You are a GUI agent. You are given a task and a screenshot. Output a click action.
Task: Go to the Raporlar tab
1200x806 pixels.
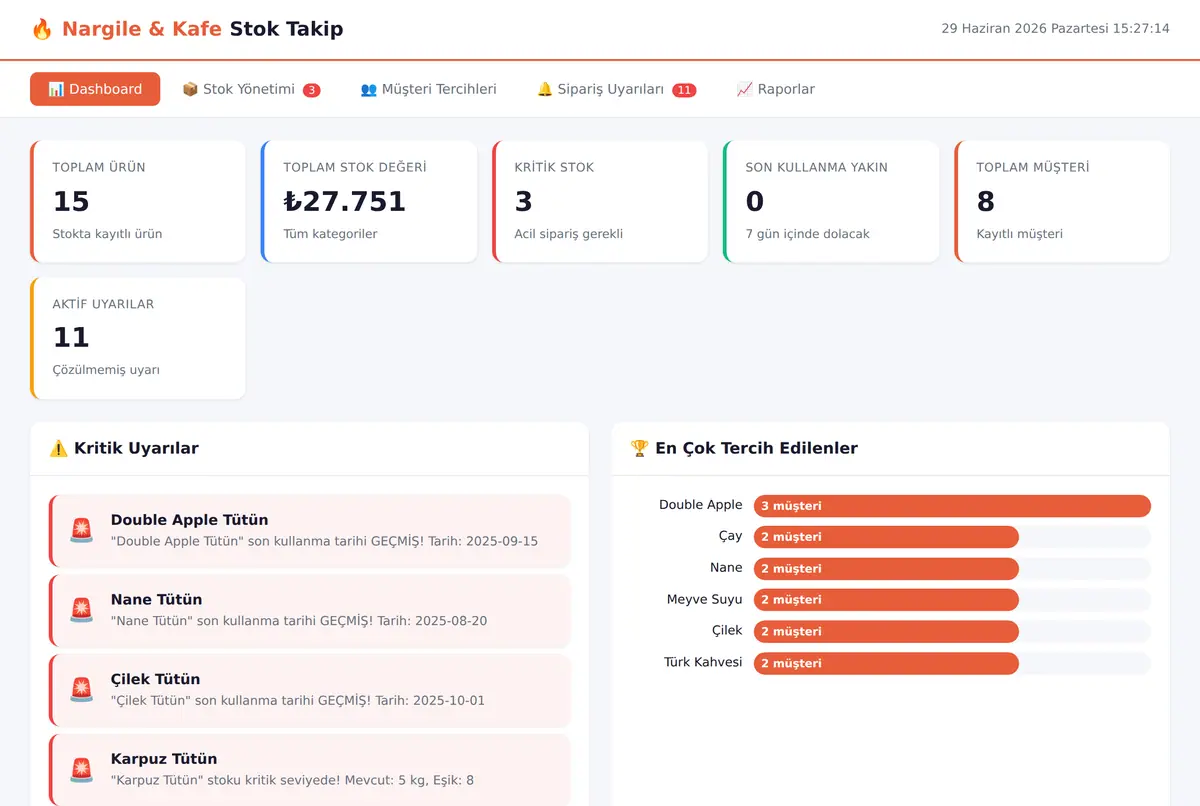775,89
